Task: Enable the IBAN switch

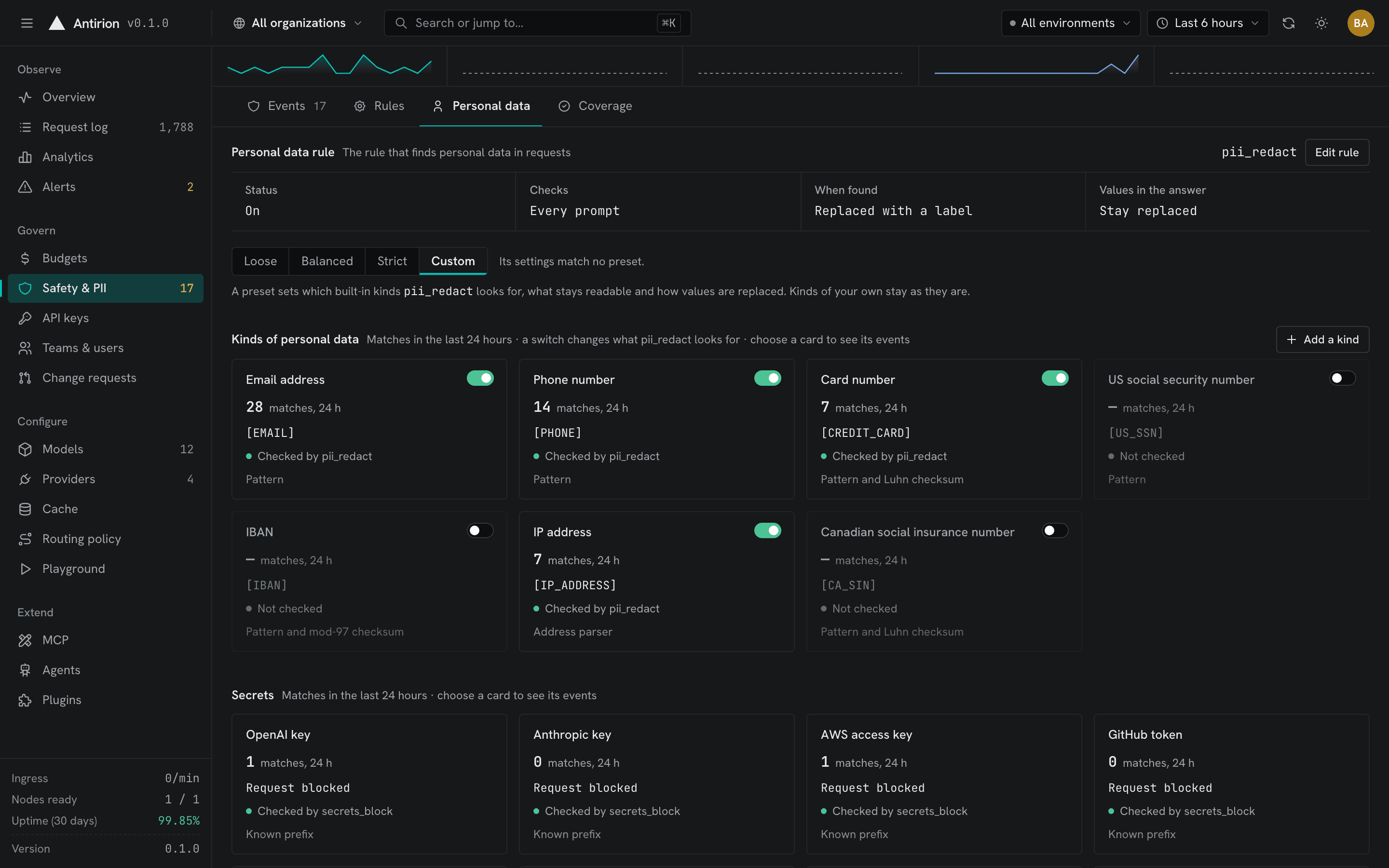Action: (x=480, y=530)
